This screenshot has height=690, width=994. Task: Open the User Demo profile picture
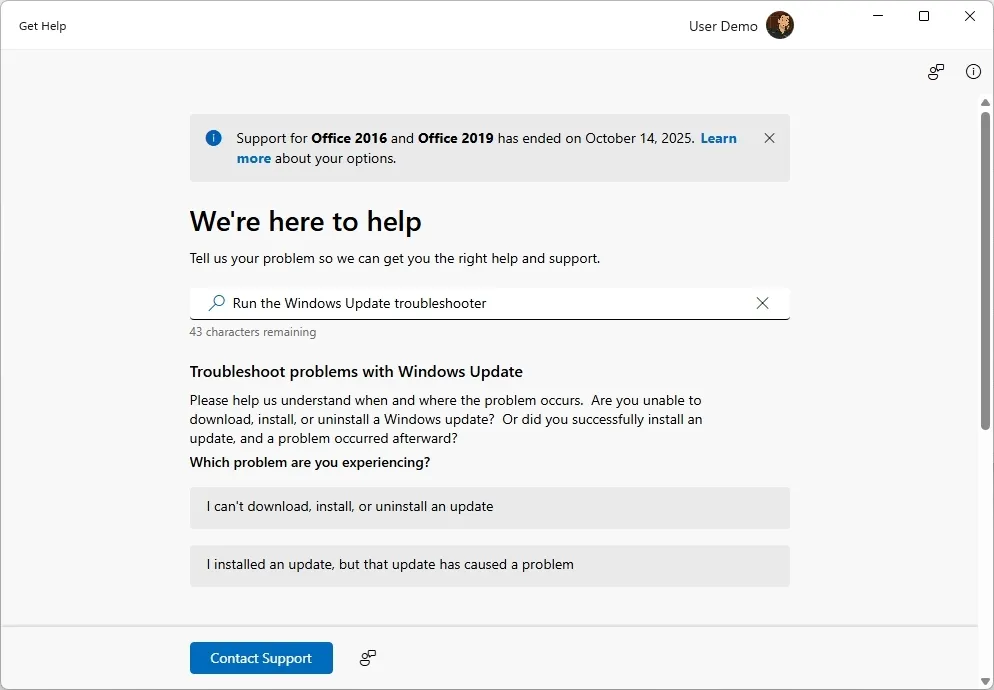tap(779, 25)
